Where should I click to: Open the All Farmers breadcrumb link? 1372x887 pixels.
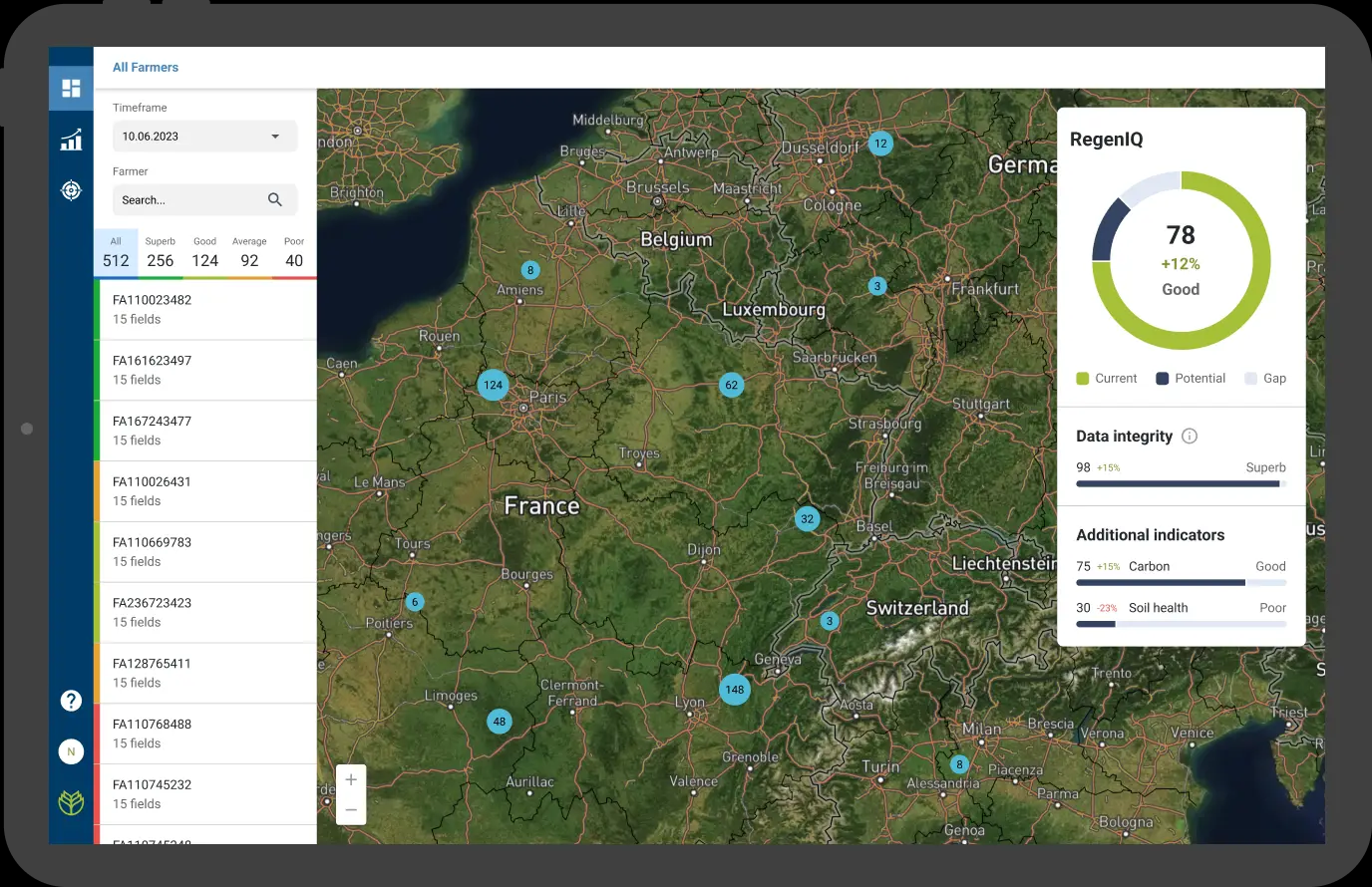pos(146,67)
